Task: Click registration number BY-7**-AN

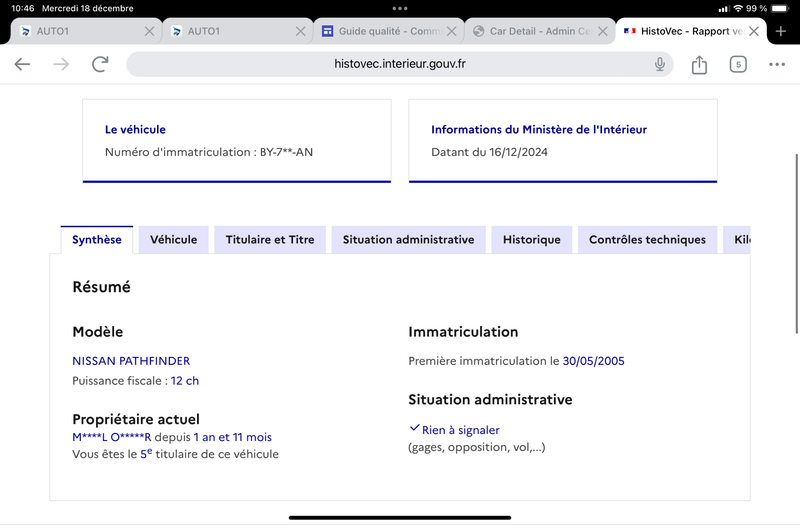Action: [x=286, y=152]
